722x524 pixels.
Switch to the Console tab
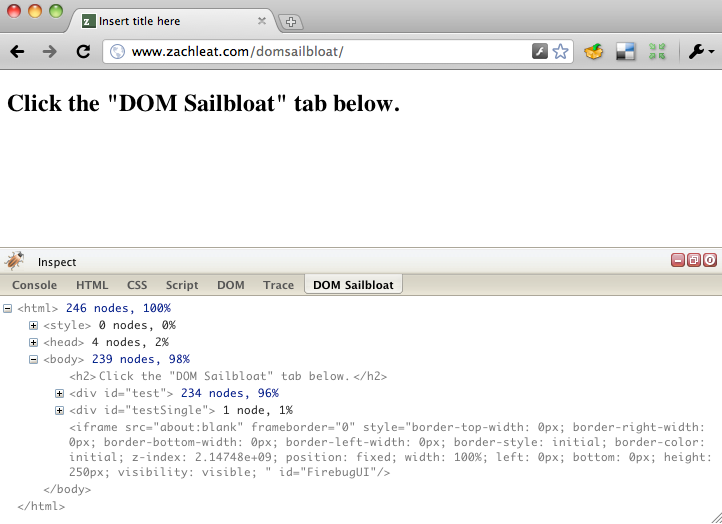pyautogui.click(x=35, y=285)
